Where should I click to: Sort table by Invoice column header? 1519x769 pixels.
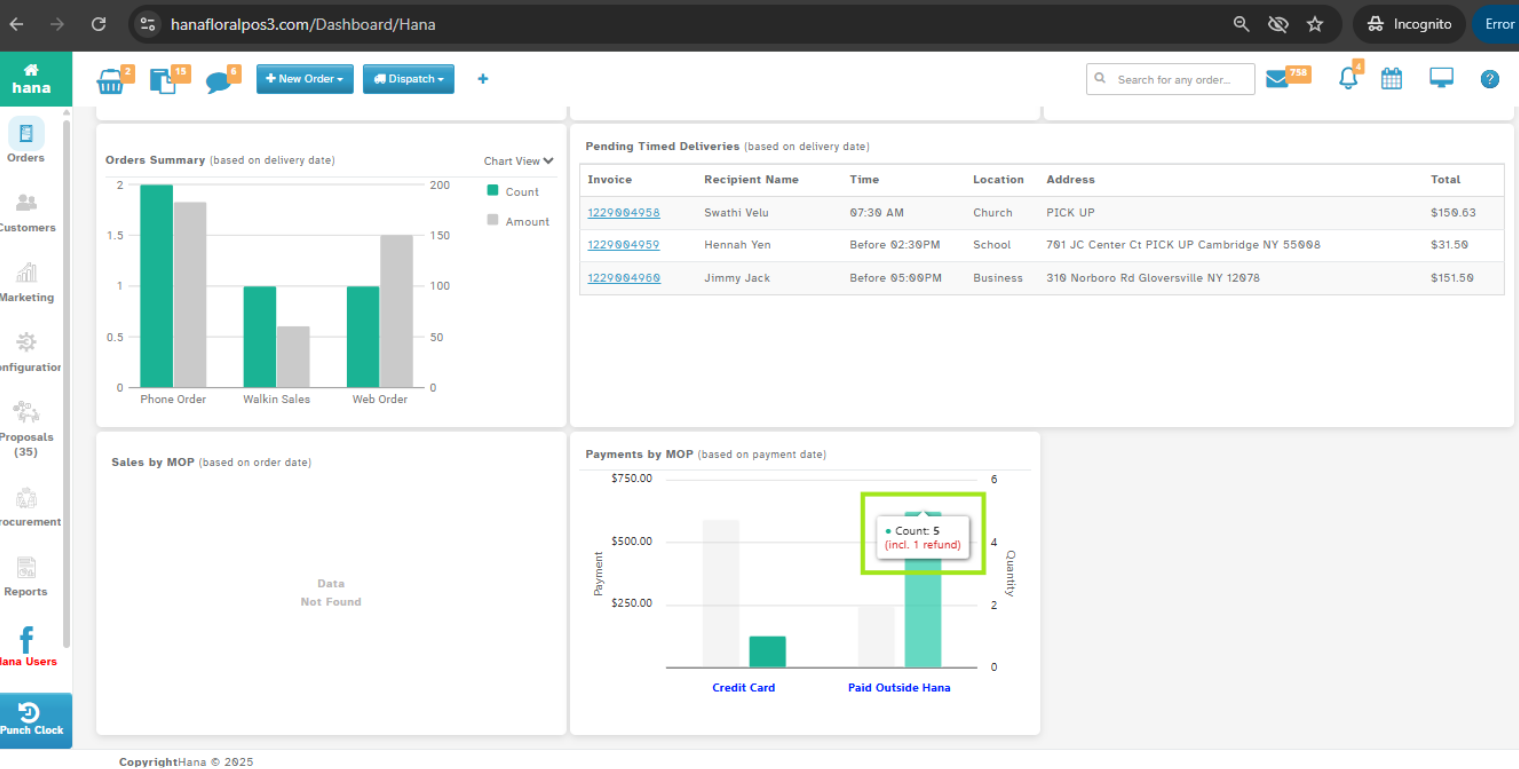[610, 180]
